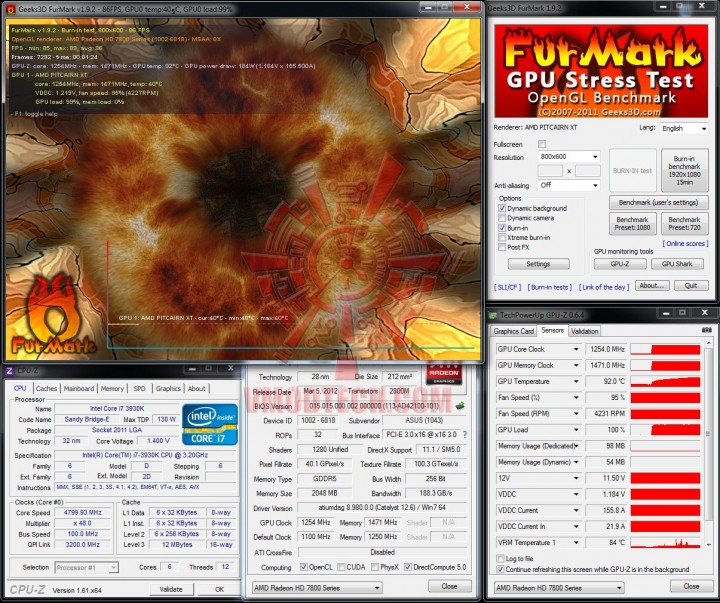Enable Xtreme burn-in checkbox

click(x=502, y=237)
